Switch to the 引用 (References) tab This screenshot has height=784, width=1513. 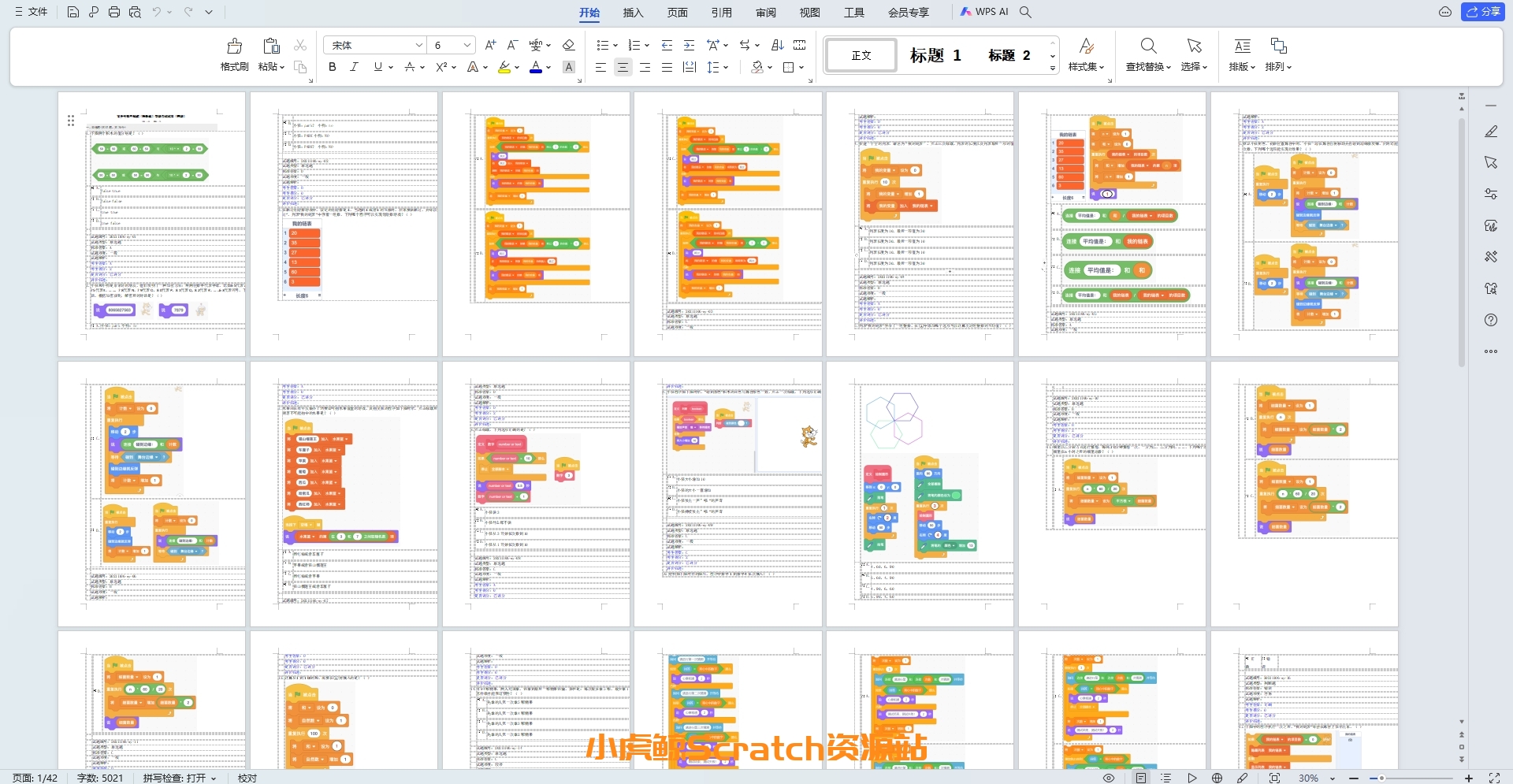721,12
